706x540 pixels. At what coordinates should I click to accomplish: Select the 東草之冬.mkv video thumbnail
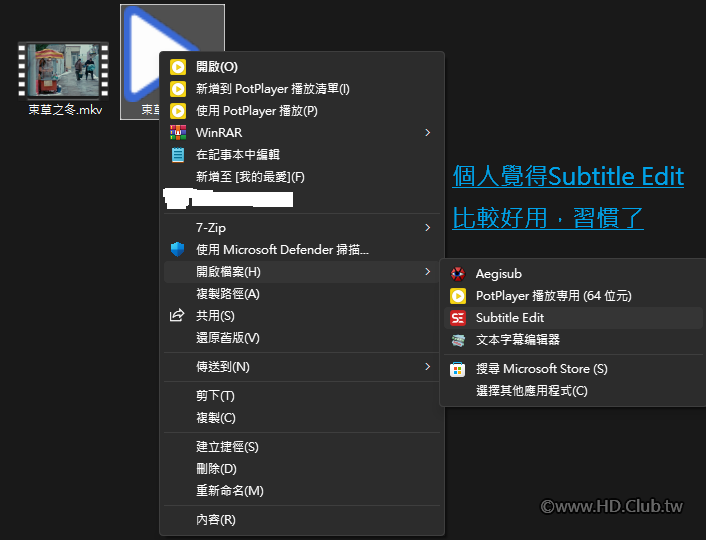(63, 70)
